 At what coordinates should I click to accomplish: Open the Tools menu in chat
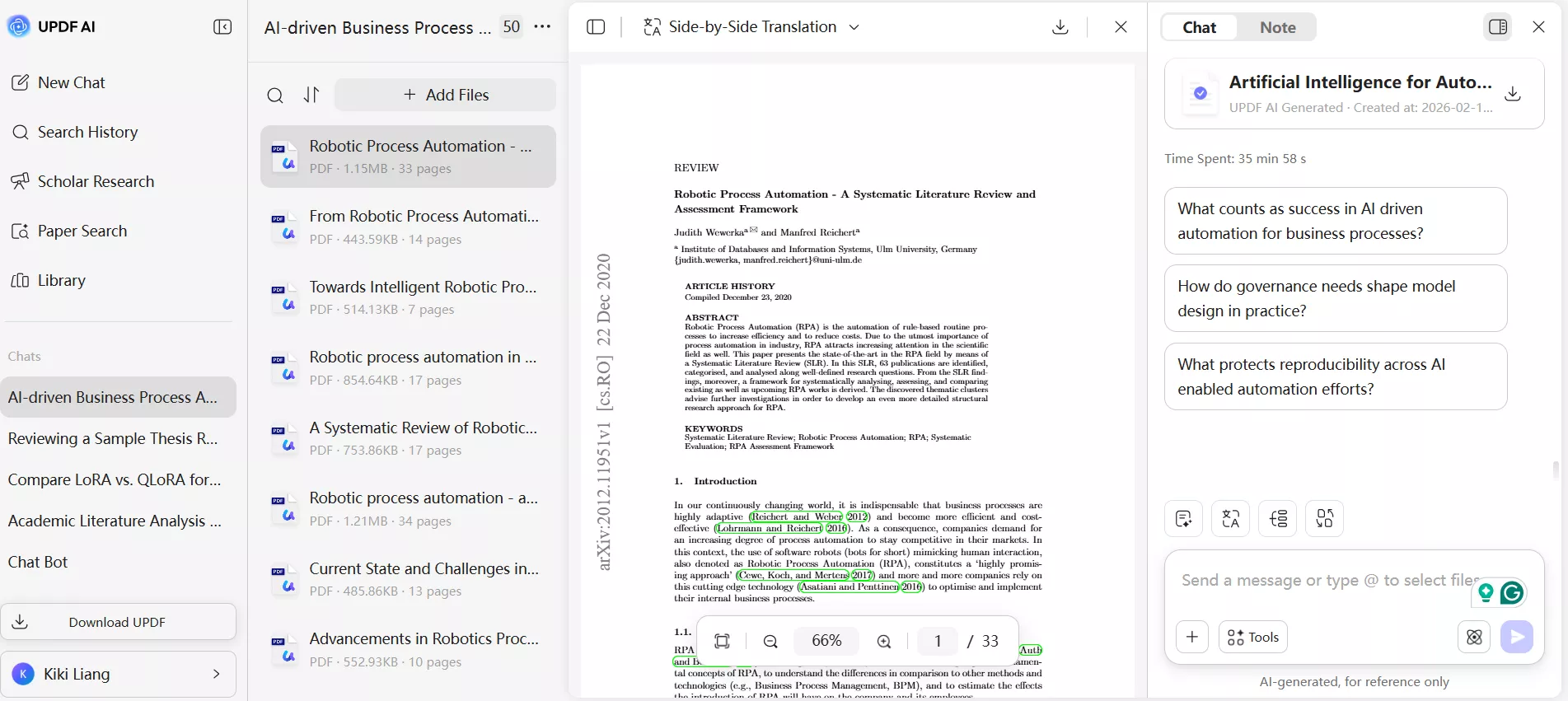pos(1253,637)
